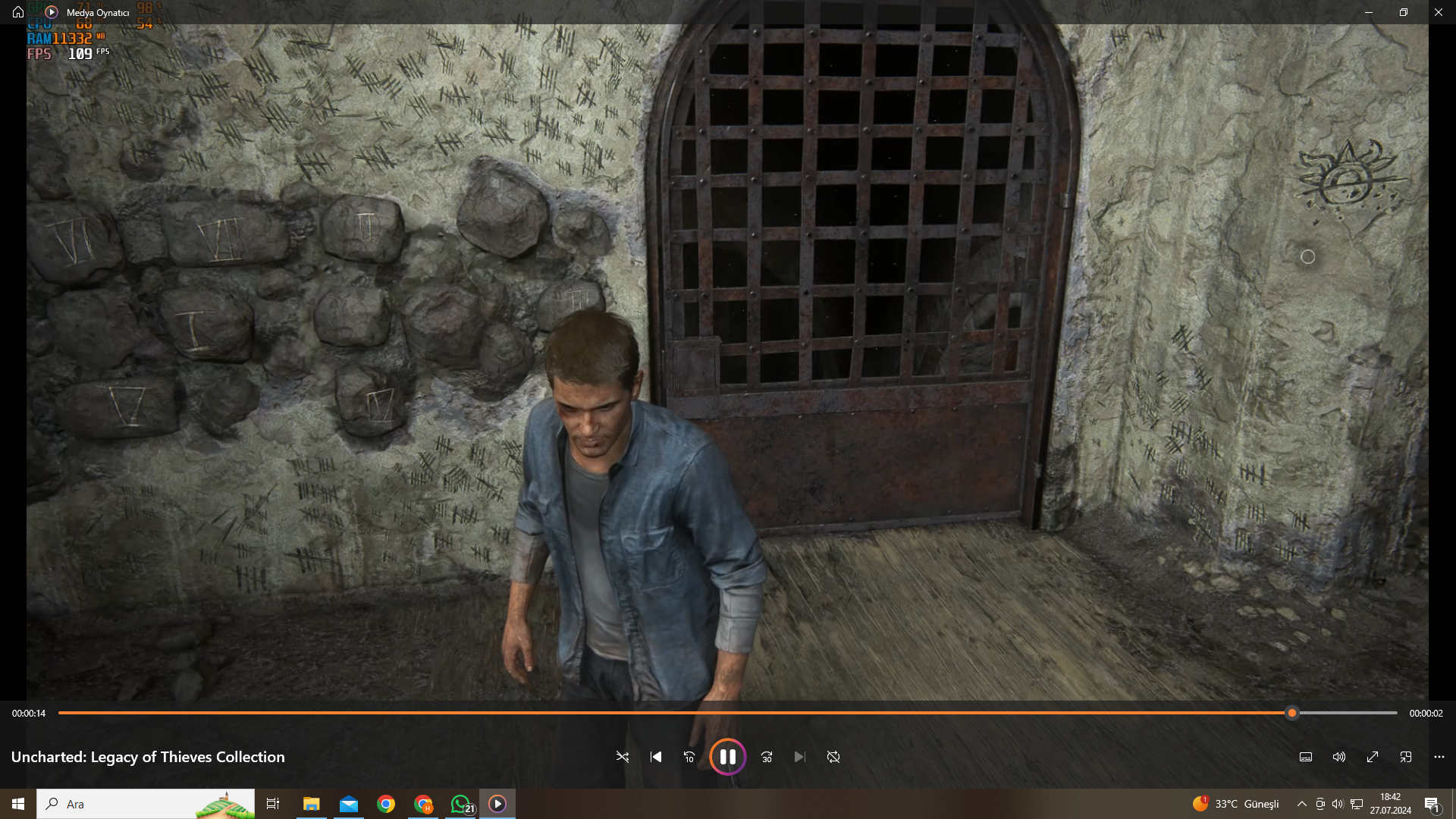
Task: Open WhatsApp from the taskbar
Action: click(x=460, y=804)
